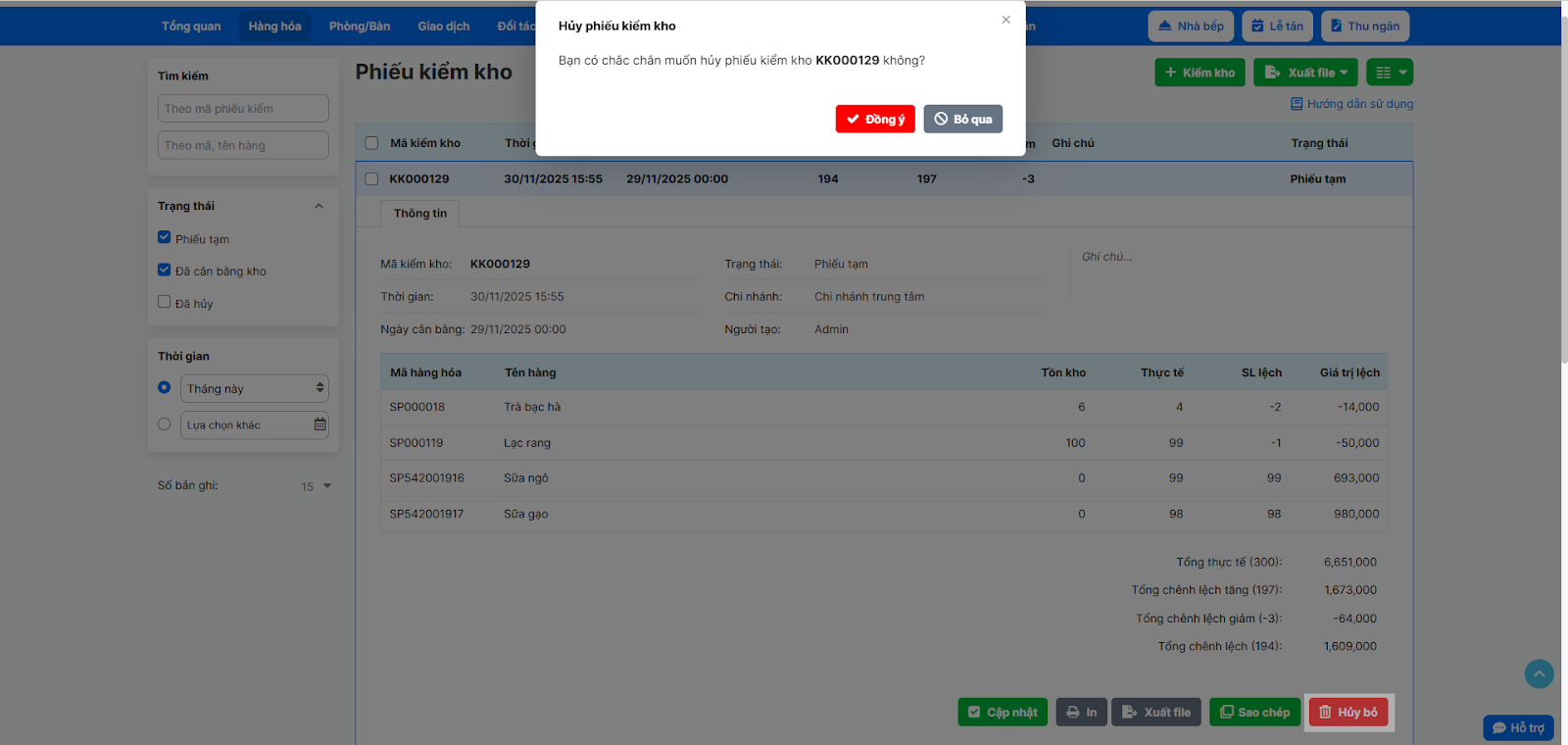
Task: Open the Hàng hóa menu
Action: click(275, 26)
